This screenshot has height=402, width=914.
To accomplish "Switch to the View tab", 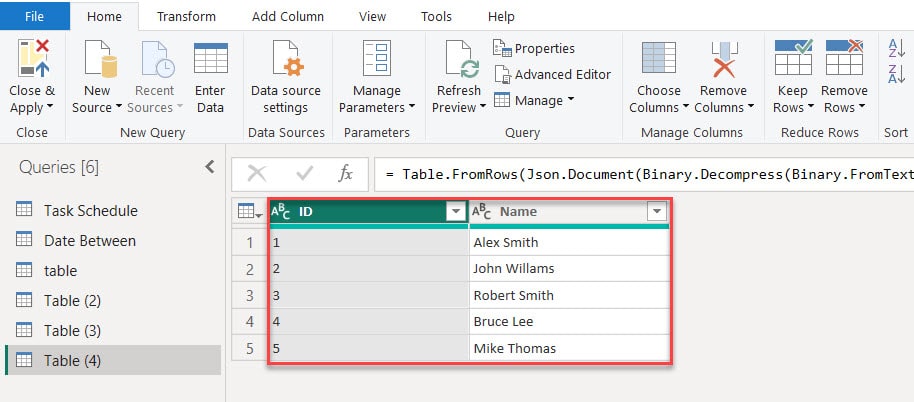I will coord(372,16).
